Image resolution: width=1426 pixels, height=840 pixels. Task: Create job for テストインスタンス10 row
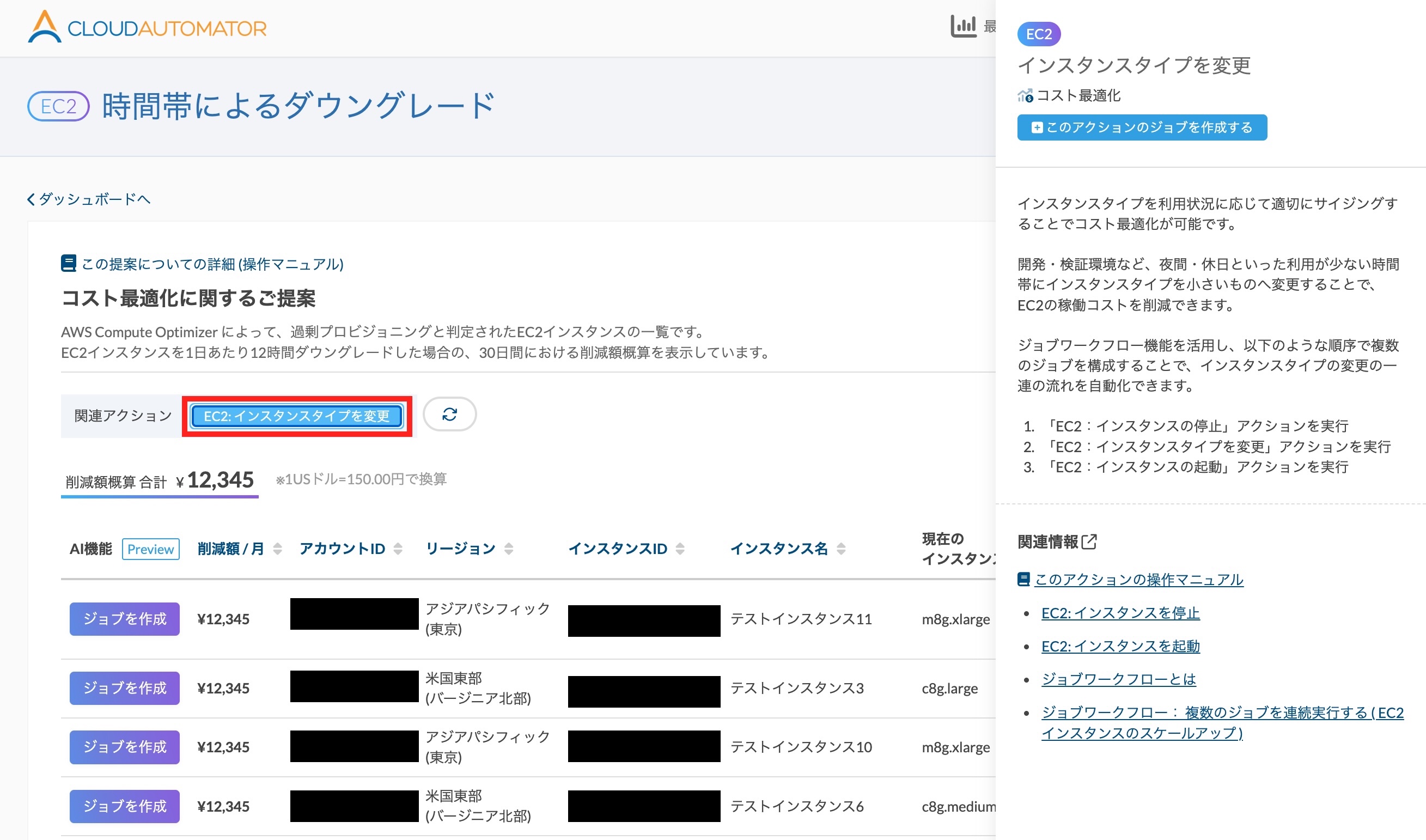125,747
